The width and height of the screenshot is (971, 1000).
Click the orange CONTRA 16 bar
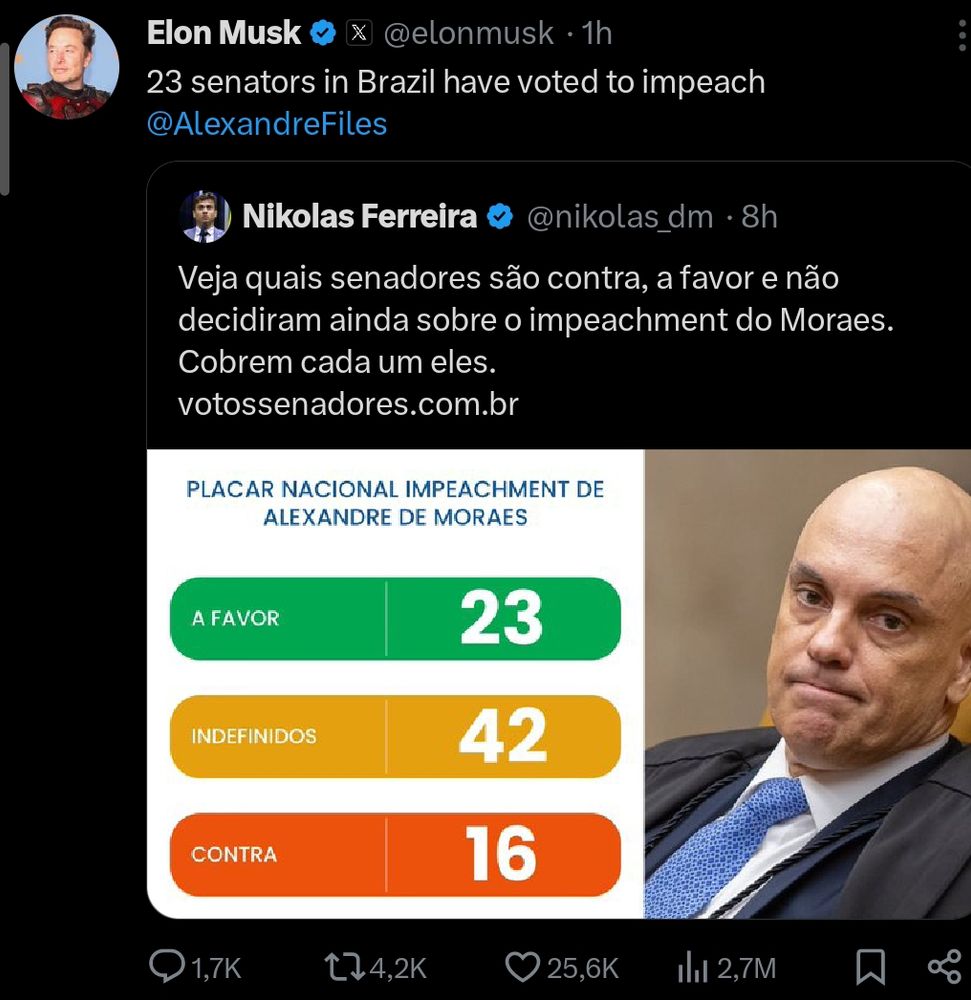pos(395,854)
